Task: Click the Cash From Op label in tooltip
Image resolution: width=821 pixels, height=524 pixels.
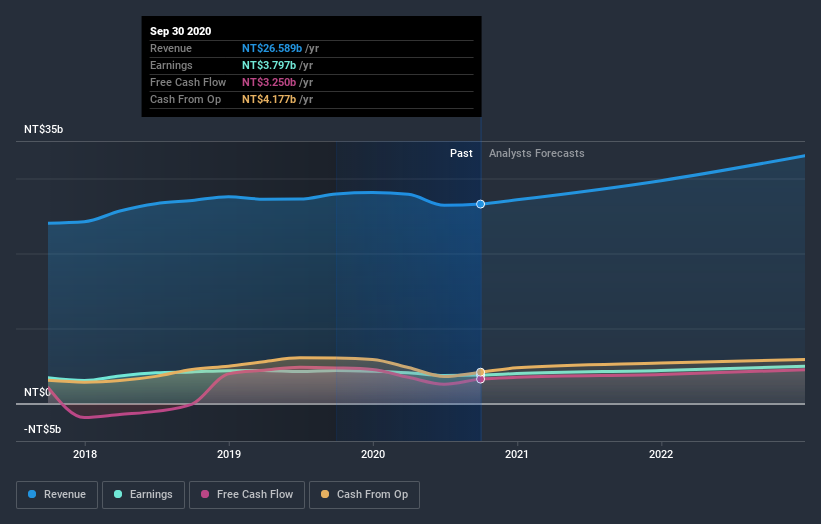Action: pos(185,99)
